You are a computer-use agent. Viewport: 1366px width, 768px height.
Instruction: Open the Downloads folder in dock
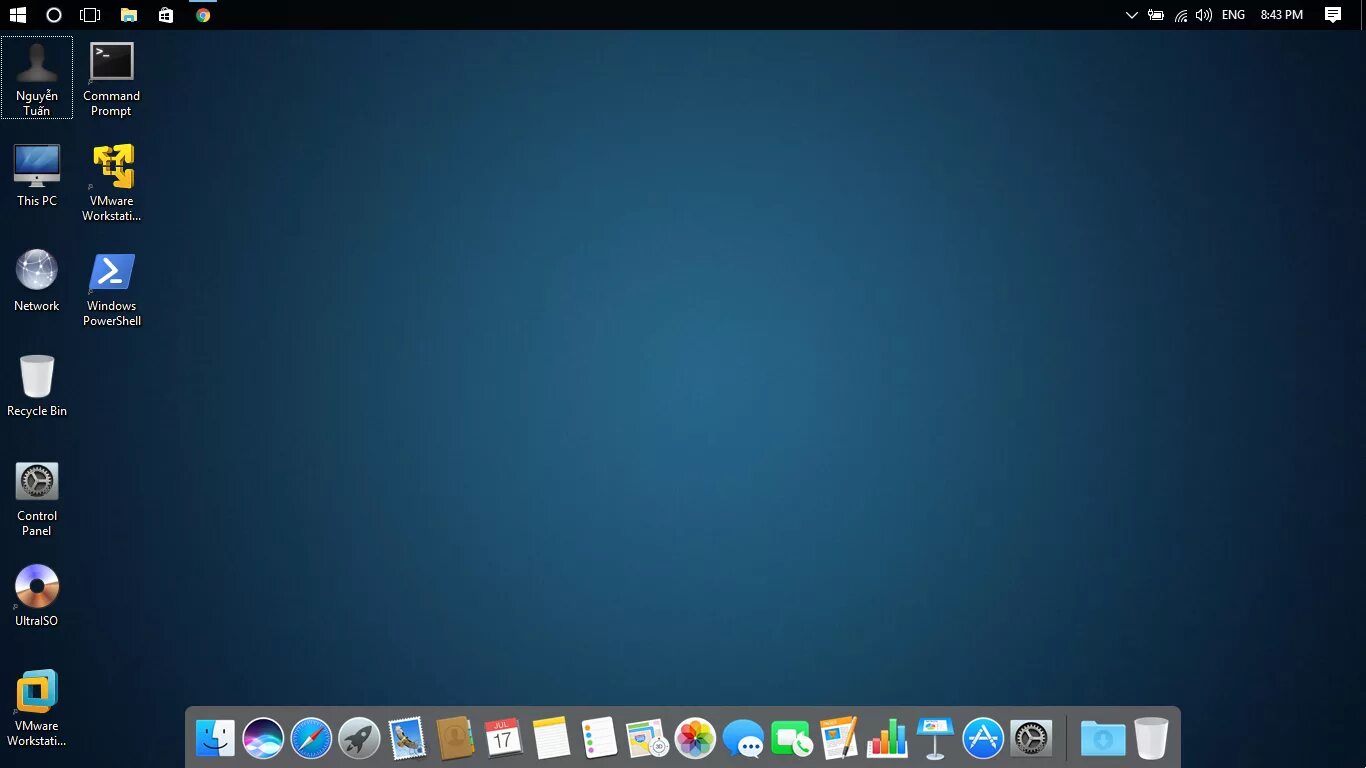coord(1103,739)
